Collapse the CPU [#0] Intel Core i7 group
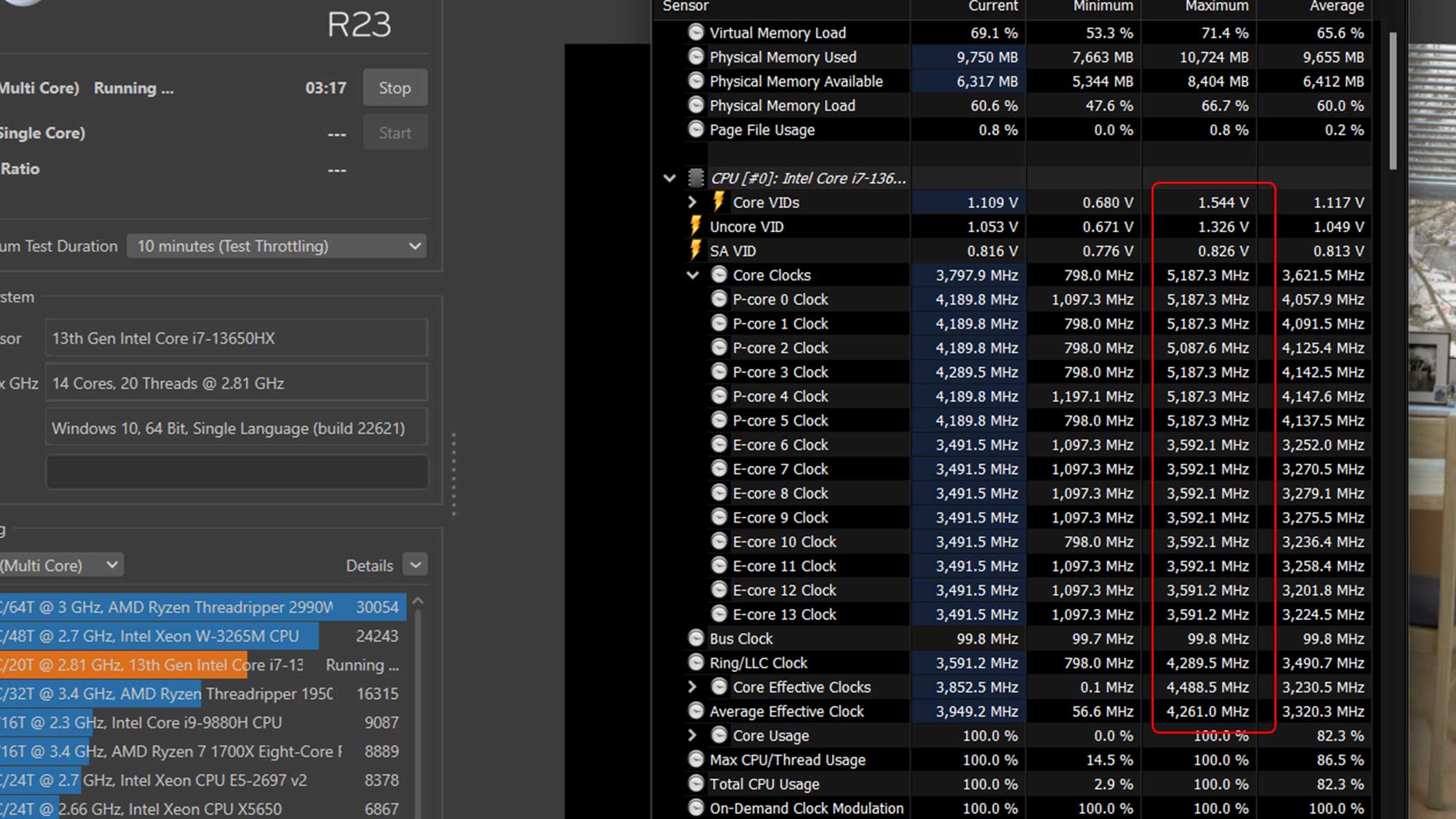Viewport: 1456px width, 819px height. point(669,178)
